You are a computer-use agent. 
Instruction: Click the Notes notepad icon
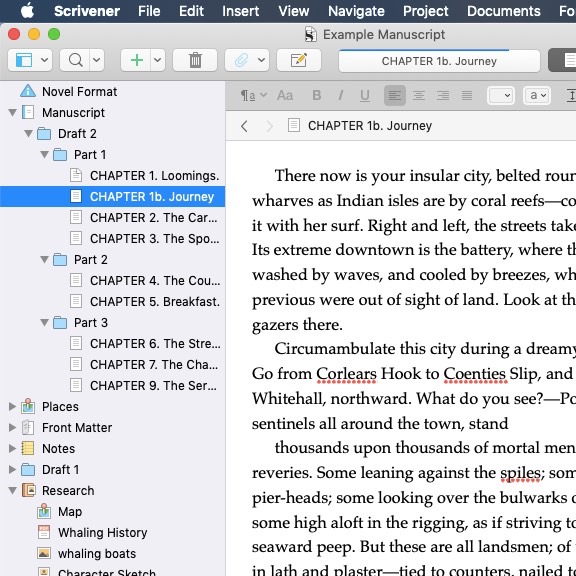click(28, 448)
